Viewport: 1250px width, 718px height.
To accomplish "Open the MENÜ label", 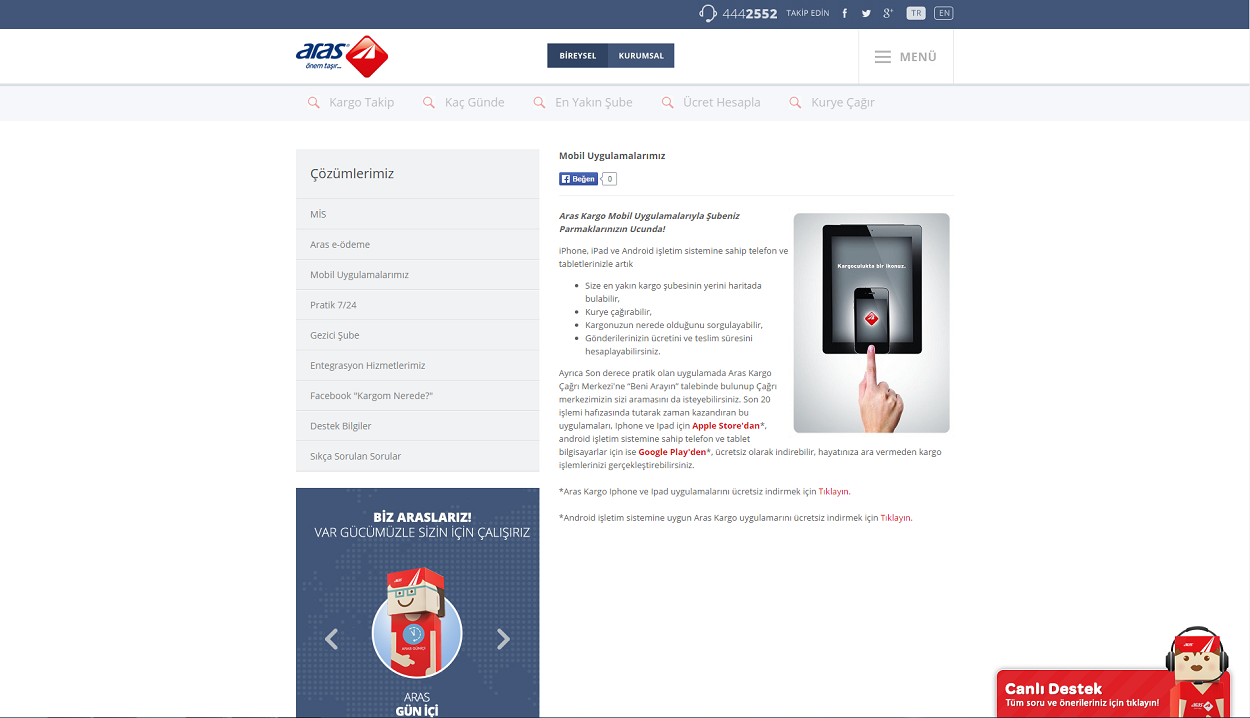I will coord(918,57).
